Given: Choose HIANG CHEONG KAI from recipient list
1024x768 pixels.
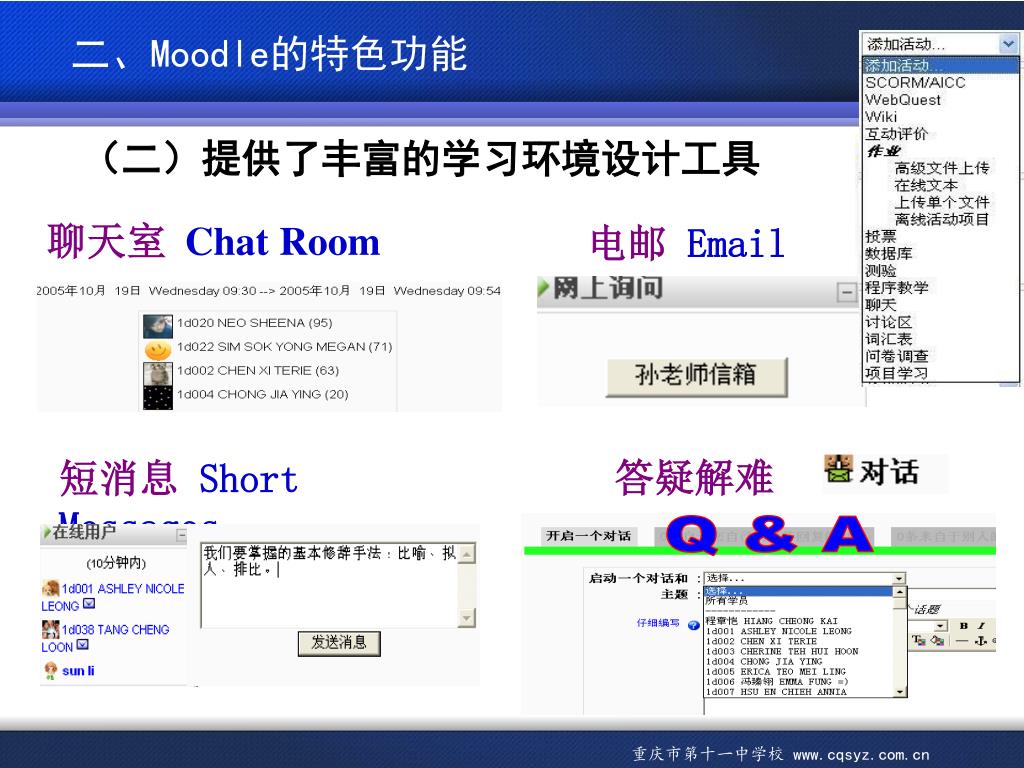Looking at the screenshot, I should tap(771, 621).
